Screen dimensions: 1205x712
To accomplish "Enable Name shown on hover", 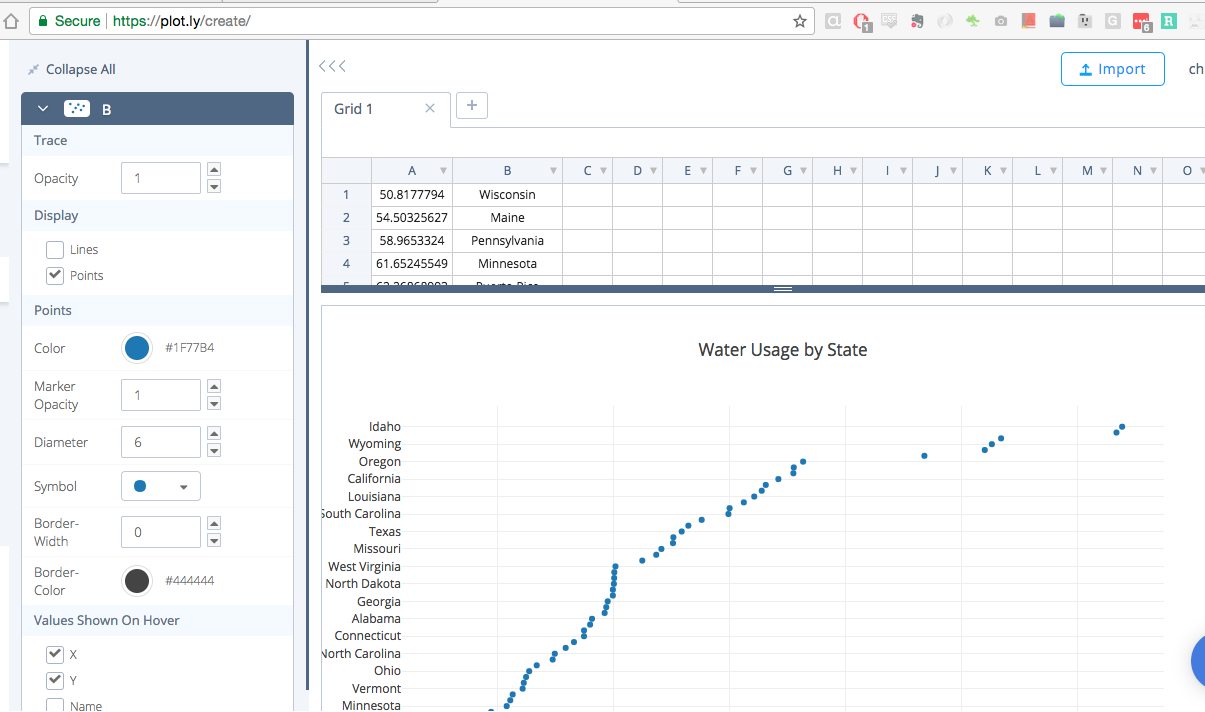I will (x=55, y=706).
